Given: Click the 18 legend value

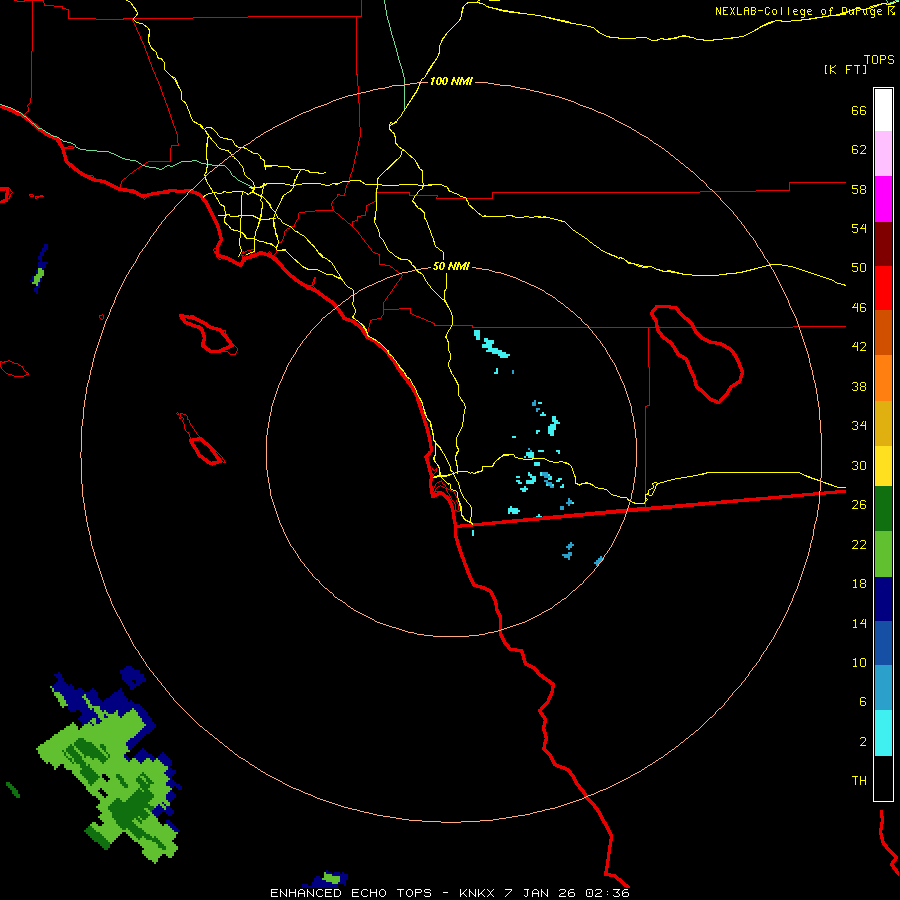Looking at the screenshot, I should [859, 584].
